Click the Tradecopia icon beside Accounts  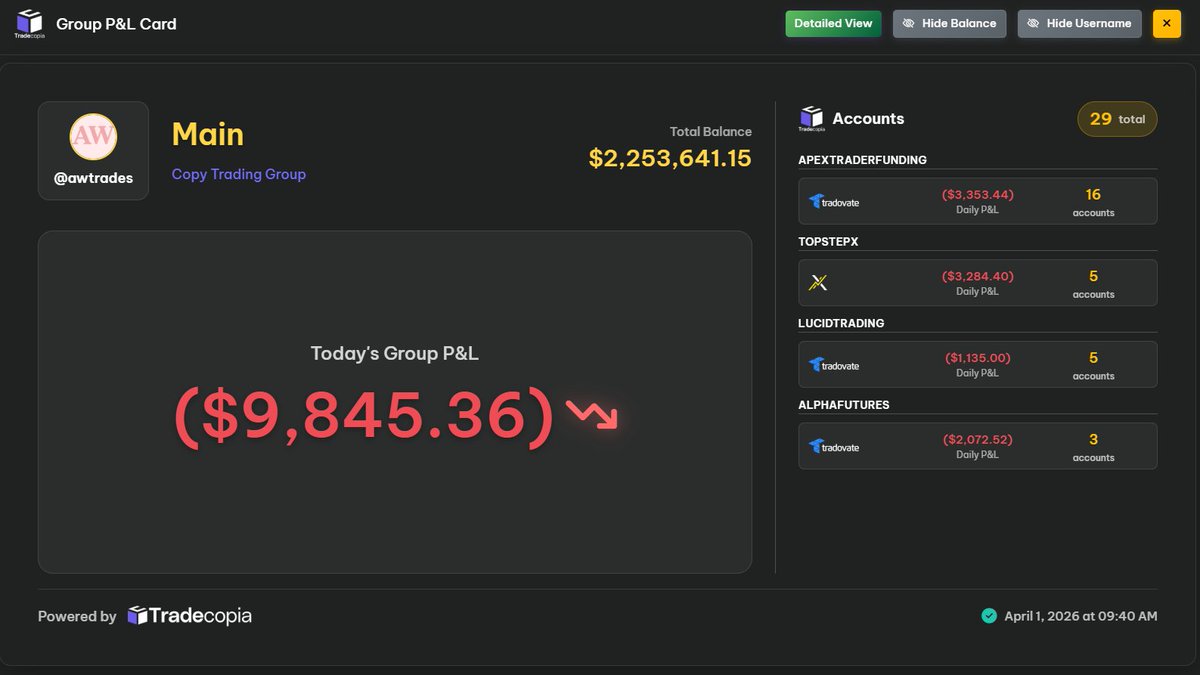811,119
